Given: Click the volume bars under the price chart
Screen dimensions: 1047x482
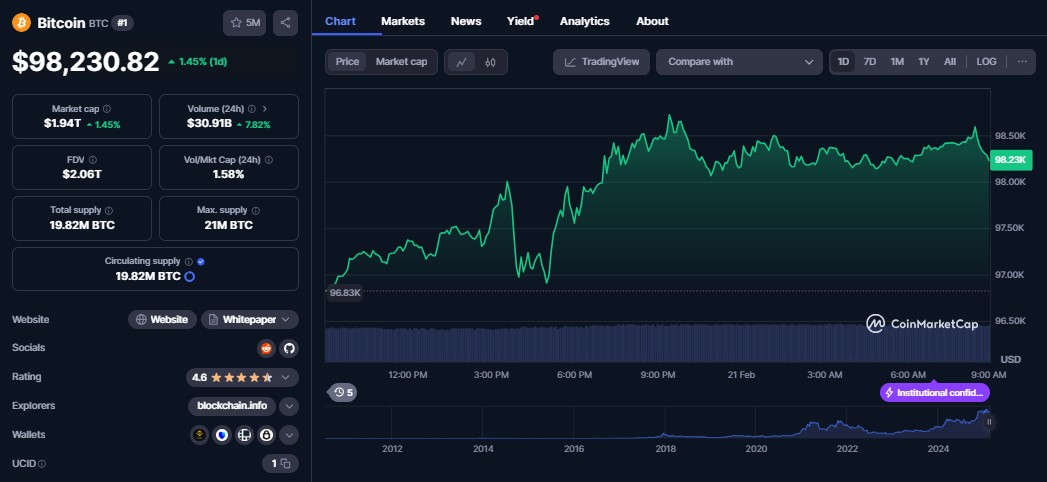Looking at the screenshot, I should click(x=657, y=344).
